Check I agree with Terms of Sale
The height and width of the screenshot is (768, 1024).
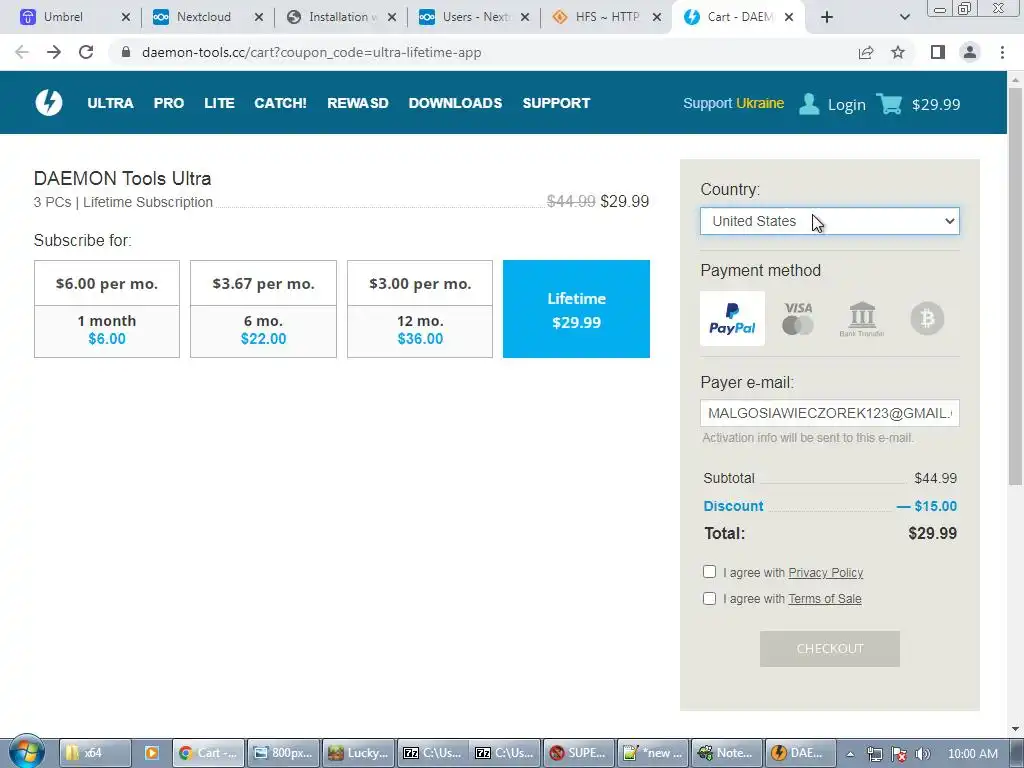coord(709,598)
